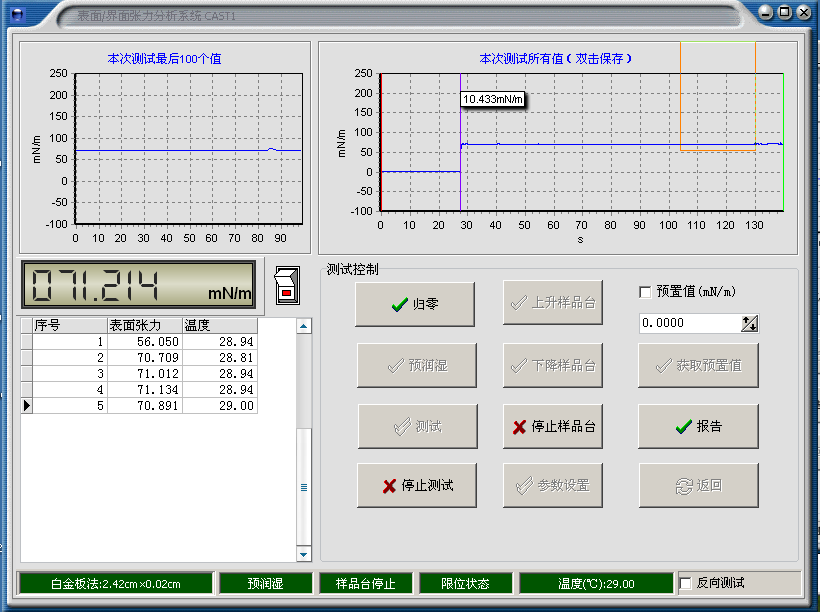Click the 本次测试所有值 chart title
This screenshot has width=820, height=612.
pyautogui.click(x=555, y=59)
